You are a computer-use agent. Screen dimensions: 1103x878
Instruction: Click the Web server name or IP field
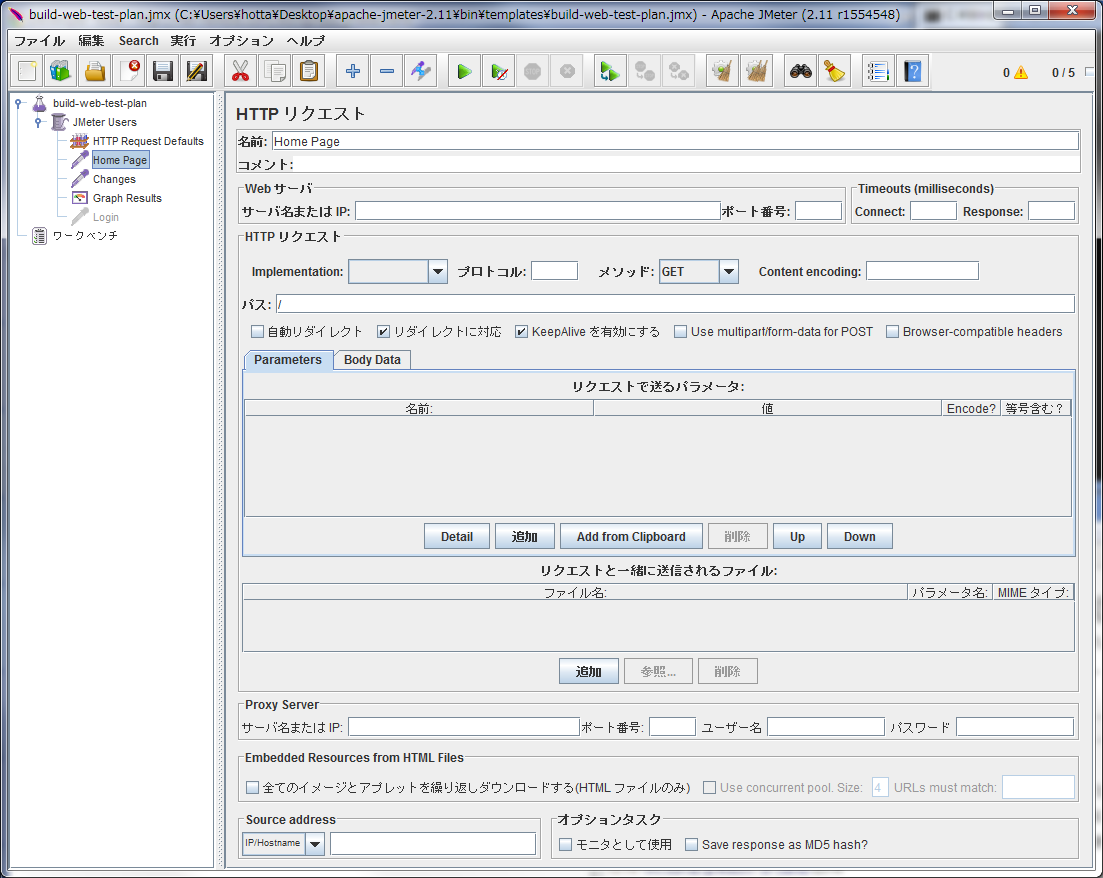(x=537, y=210)
